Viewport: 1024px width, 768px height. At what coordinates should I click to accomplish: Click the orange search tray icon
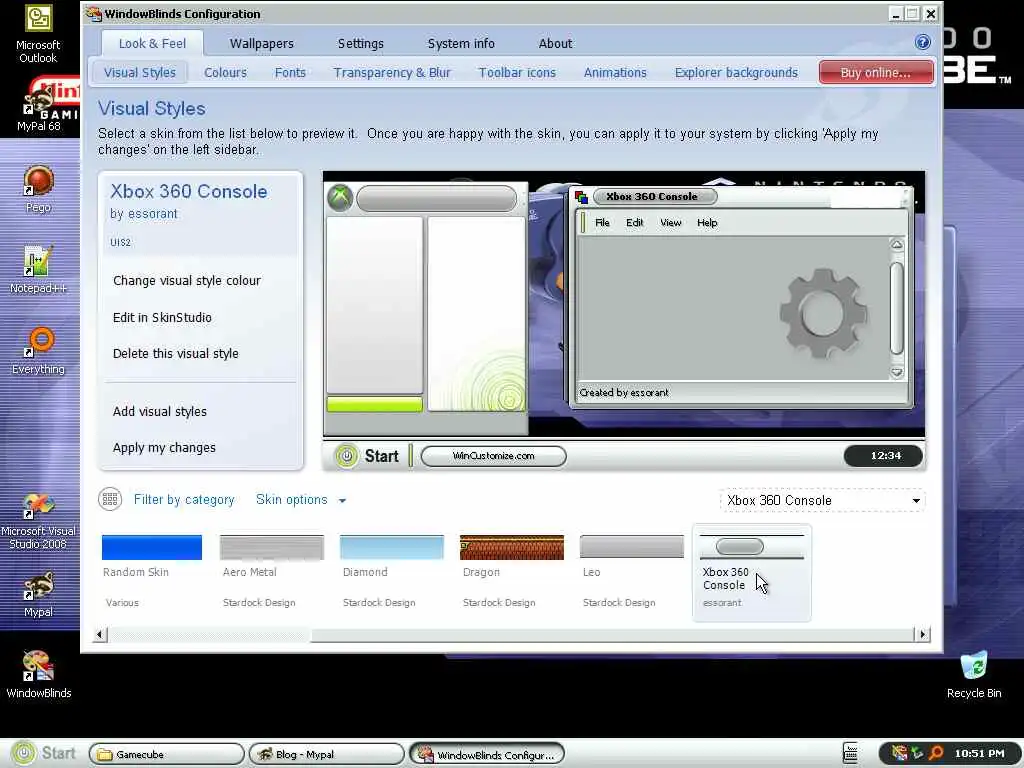936,754
